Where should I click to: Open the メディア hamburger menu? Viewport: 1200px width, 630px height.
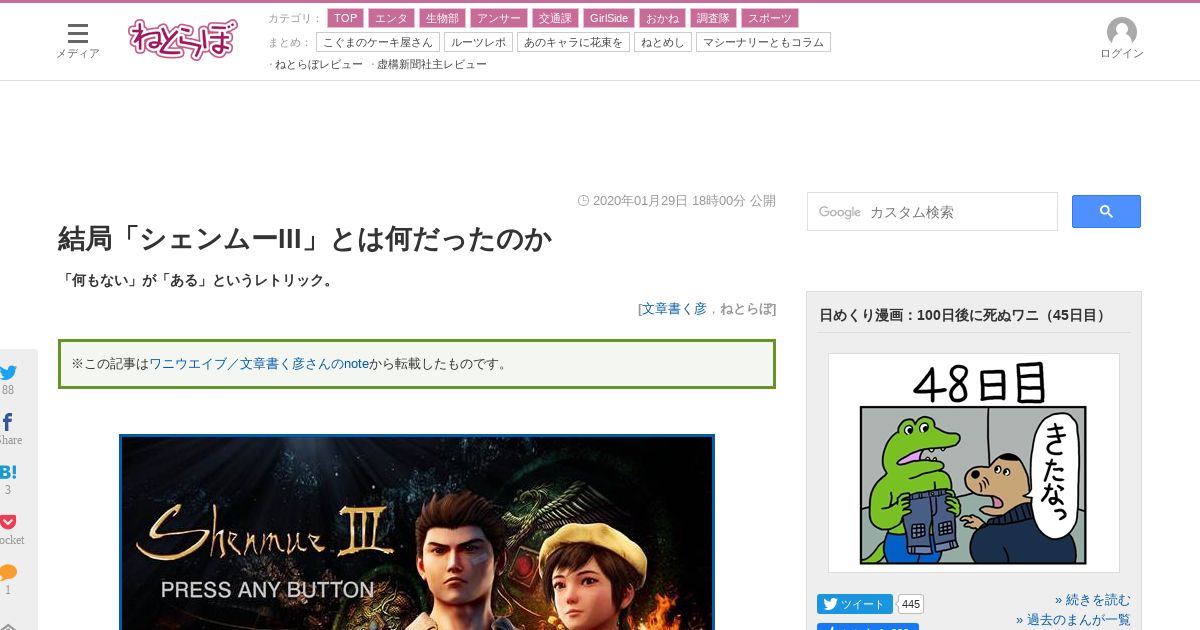tap(78, 40)
